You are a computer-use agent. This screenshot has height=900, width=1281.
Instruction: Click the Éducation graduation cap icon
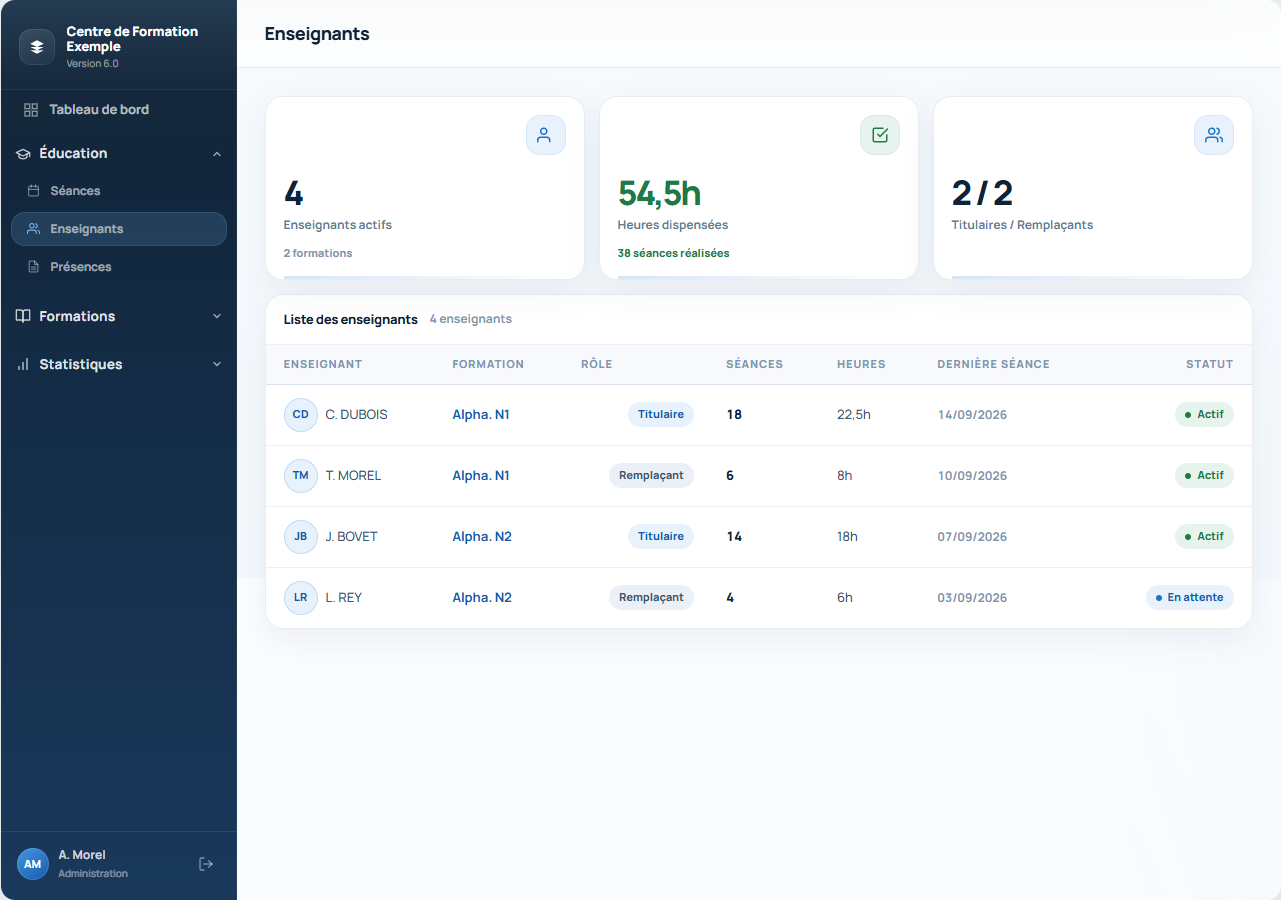point(23,154)
